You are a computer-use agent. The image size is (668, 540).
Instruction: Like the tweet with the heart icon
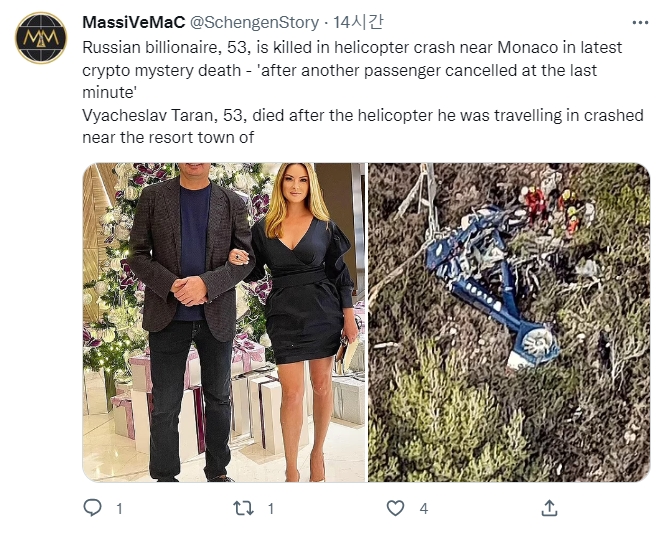pos(395,508)
